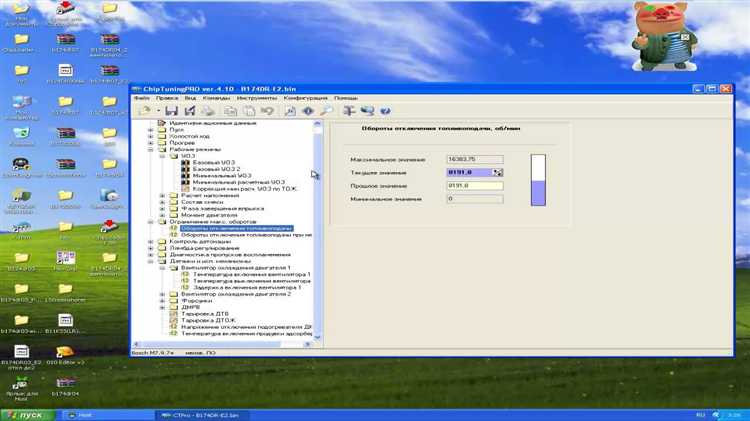
Task: Click the vertical blue value gauge
Action: pos(538,180)
